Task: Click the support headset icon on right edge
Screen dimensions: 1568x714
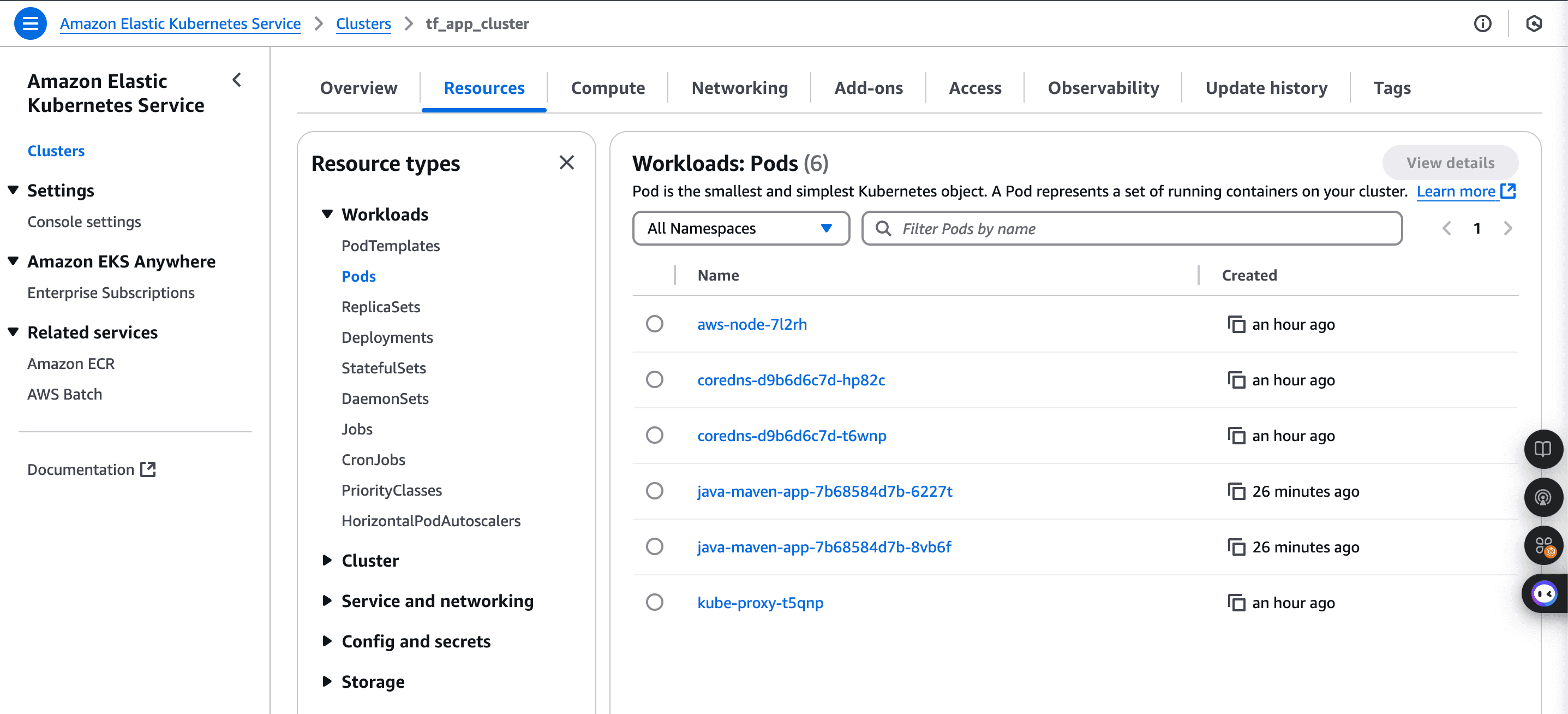Action: [x=1543, y=497]
